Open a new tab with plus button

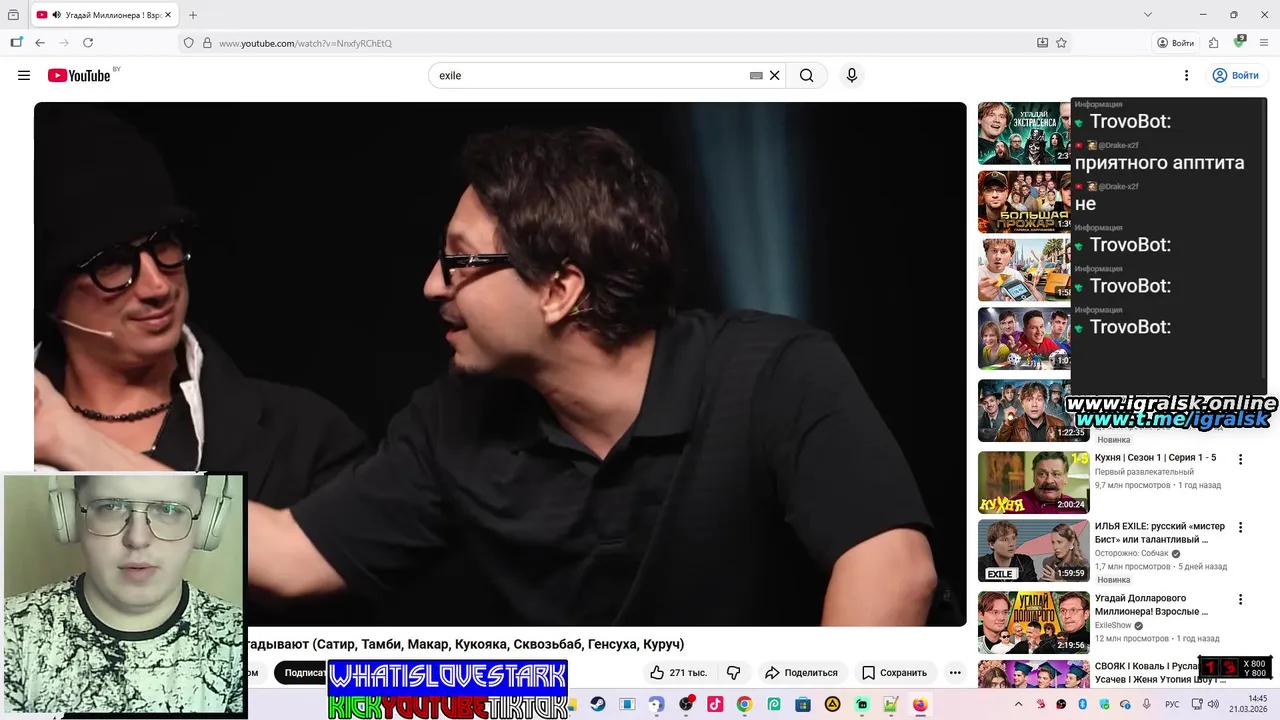(x=193, y=15)
